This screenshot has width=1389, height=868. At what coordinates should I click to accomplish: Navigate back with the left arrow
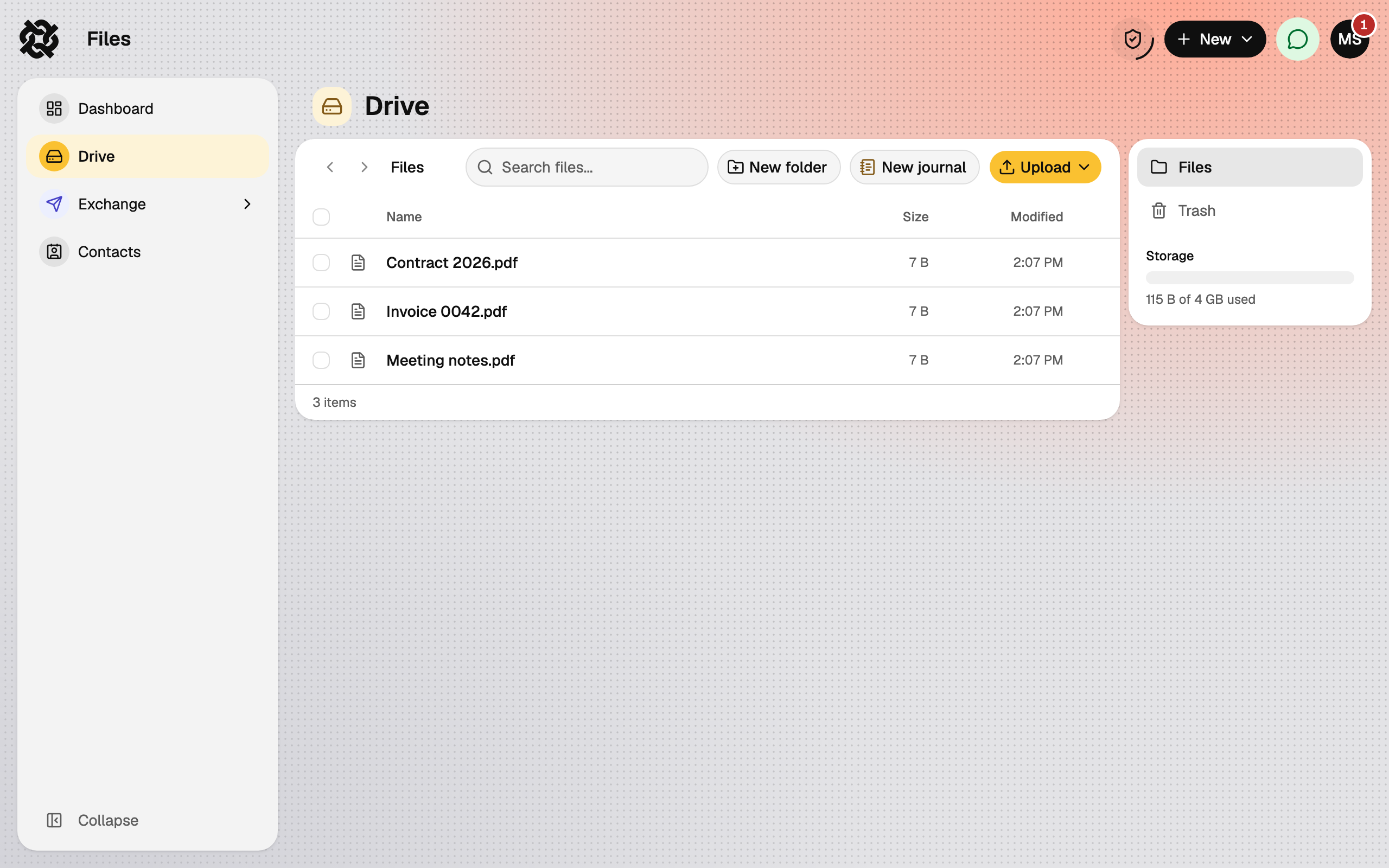pyautogui.click(x=330, y=167)
